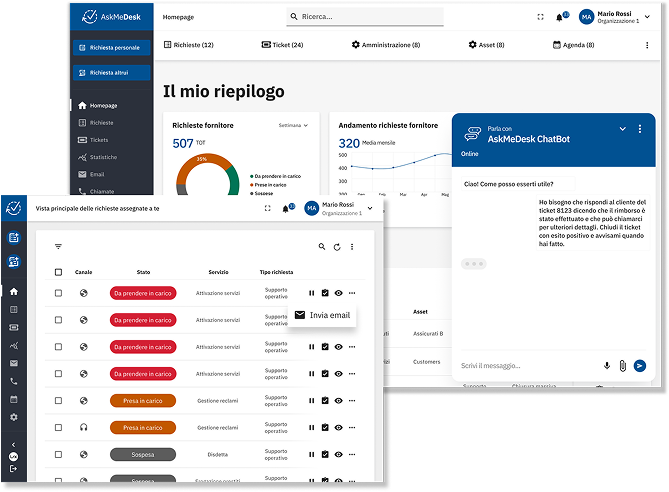Open the Asset (8) tab
This screenshot has height=492, width=669.
tap(486, 45)
